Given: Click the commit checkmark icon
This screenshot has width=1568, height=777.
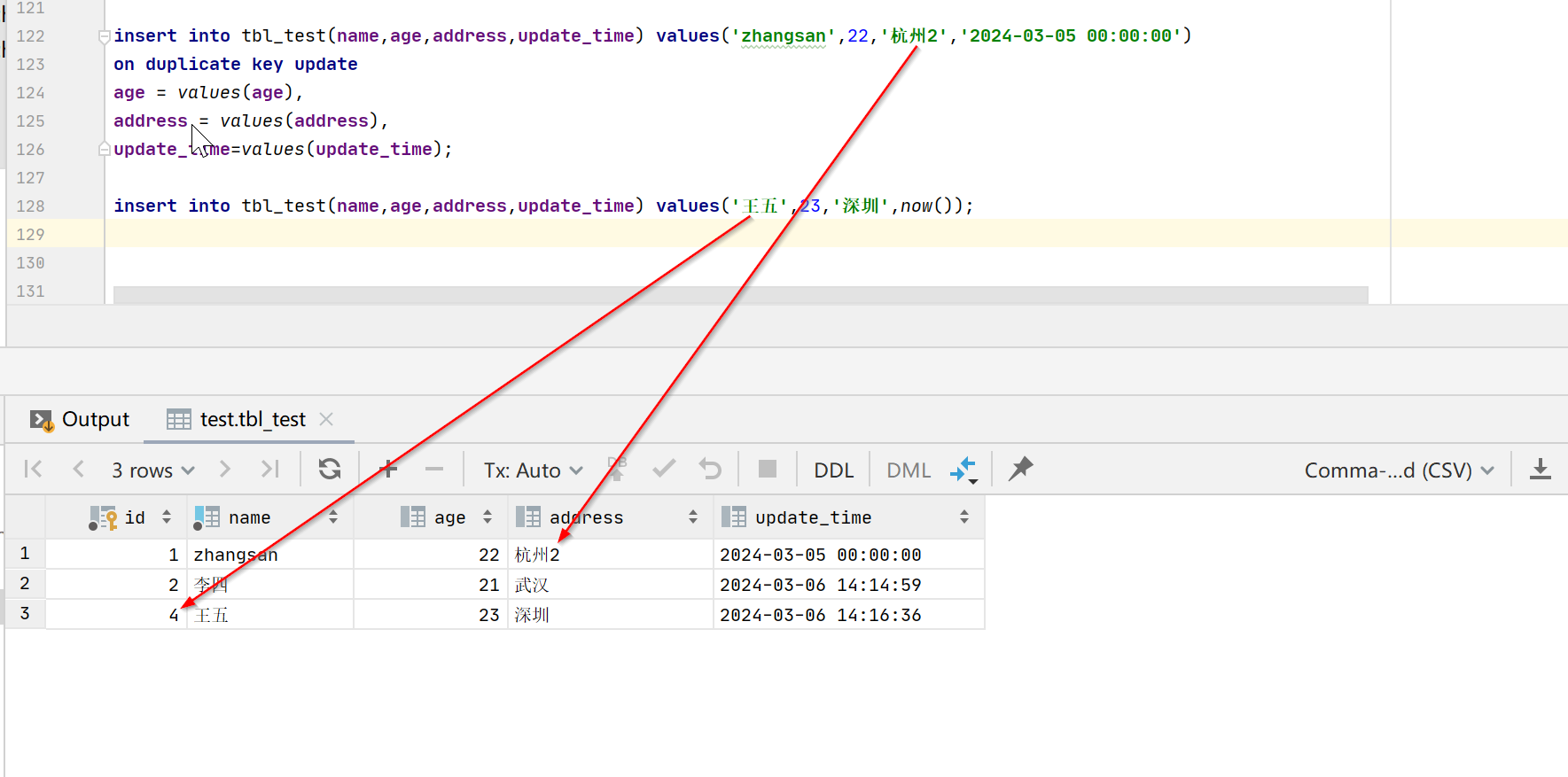Looking at the screenshot, I should (x=664, y=469).
